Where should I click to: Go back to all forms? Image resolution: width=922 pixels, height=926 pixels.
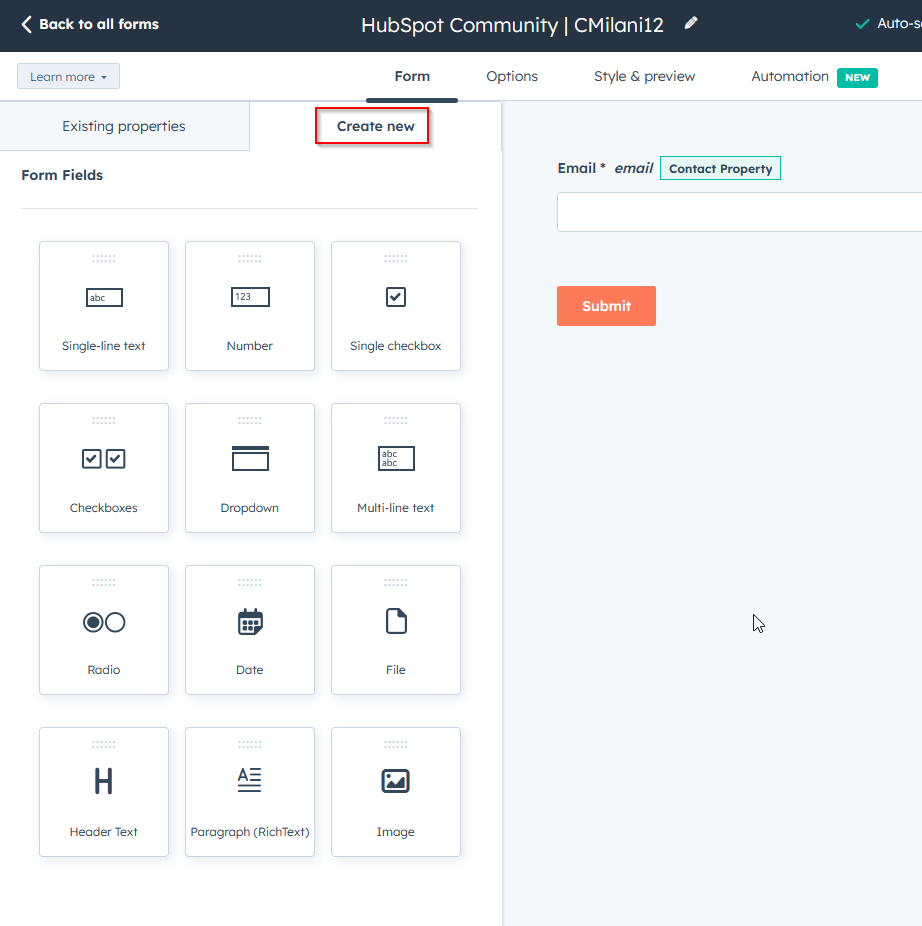click(88, 24)
